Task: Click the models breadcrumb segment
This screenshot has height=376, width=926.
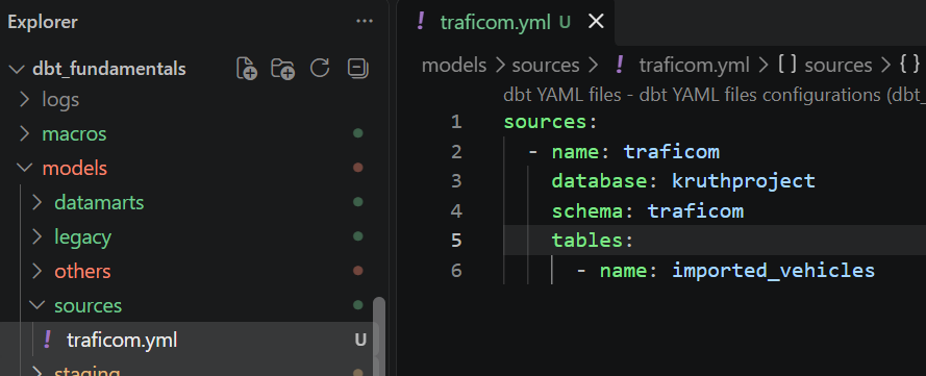Action: [454, 65]
